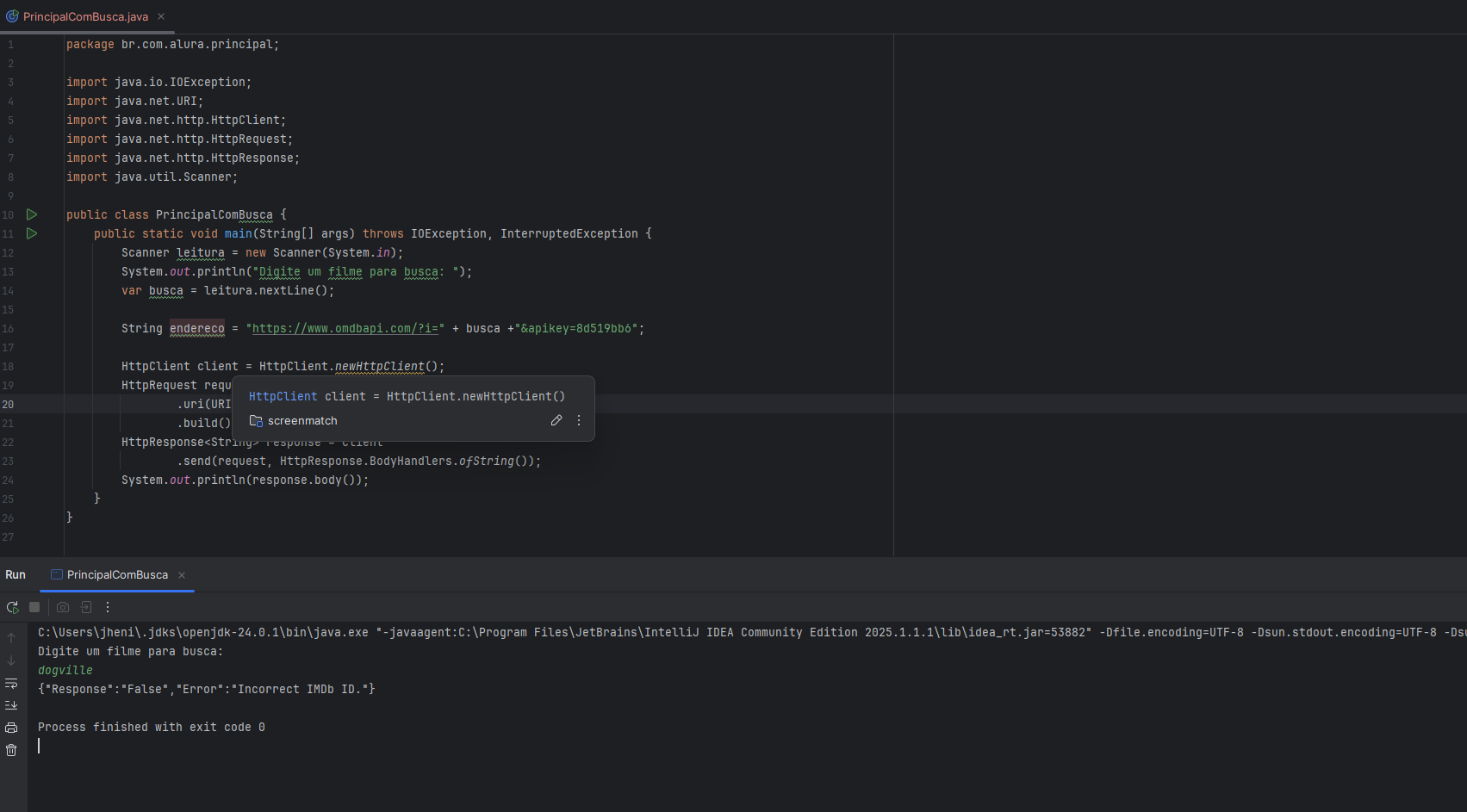Click the popup's HttpClient client declaration text
1467x812 pixels.
(407, 396)
